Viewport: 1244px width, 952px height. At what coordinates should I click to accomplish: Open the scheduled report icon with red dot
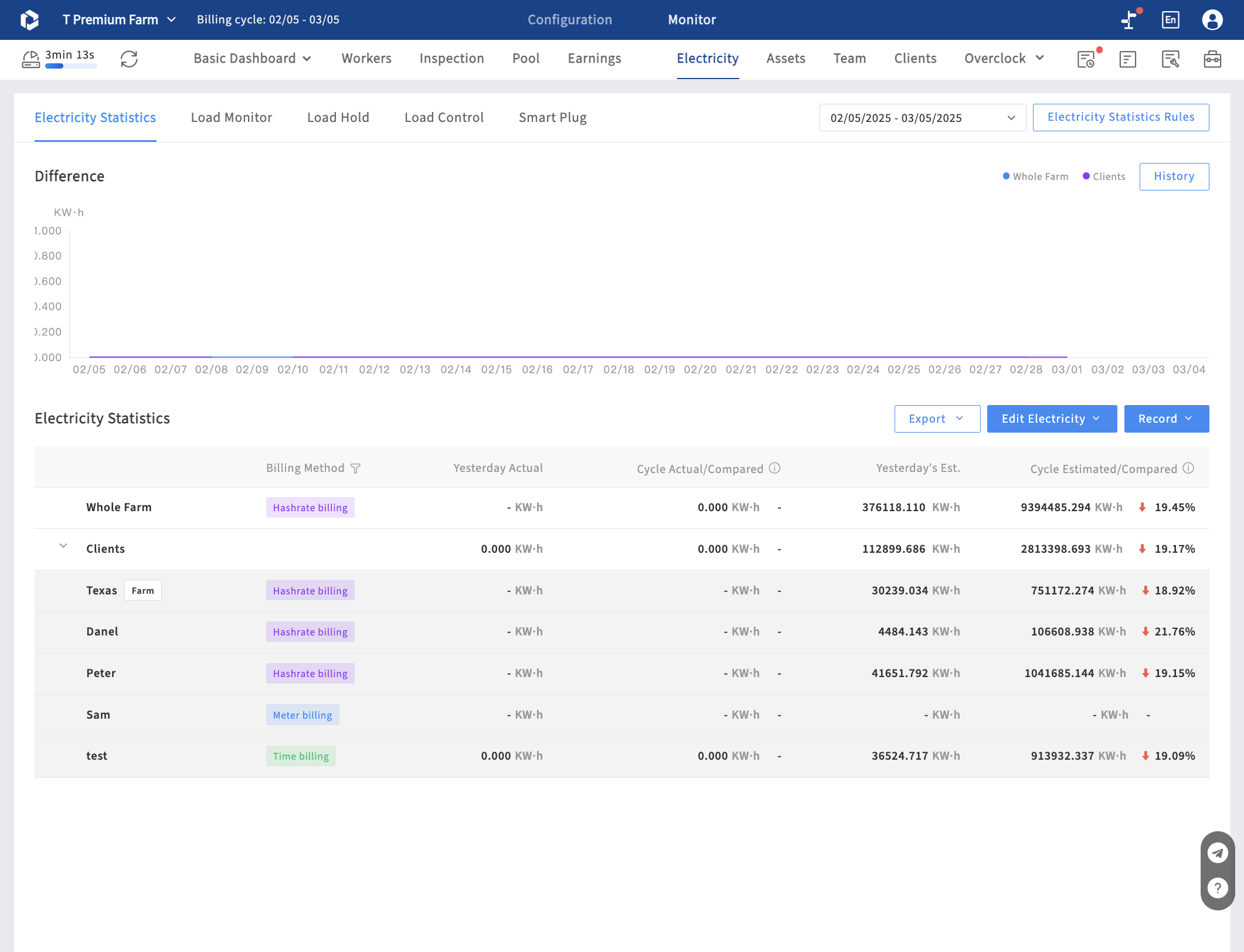(x=1086, y=59)
